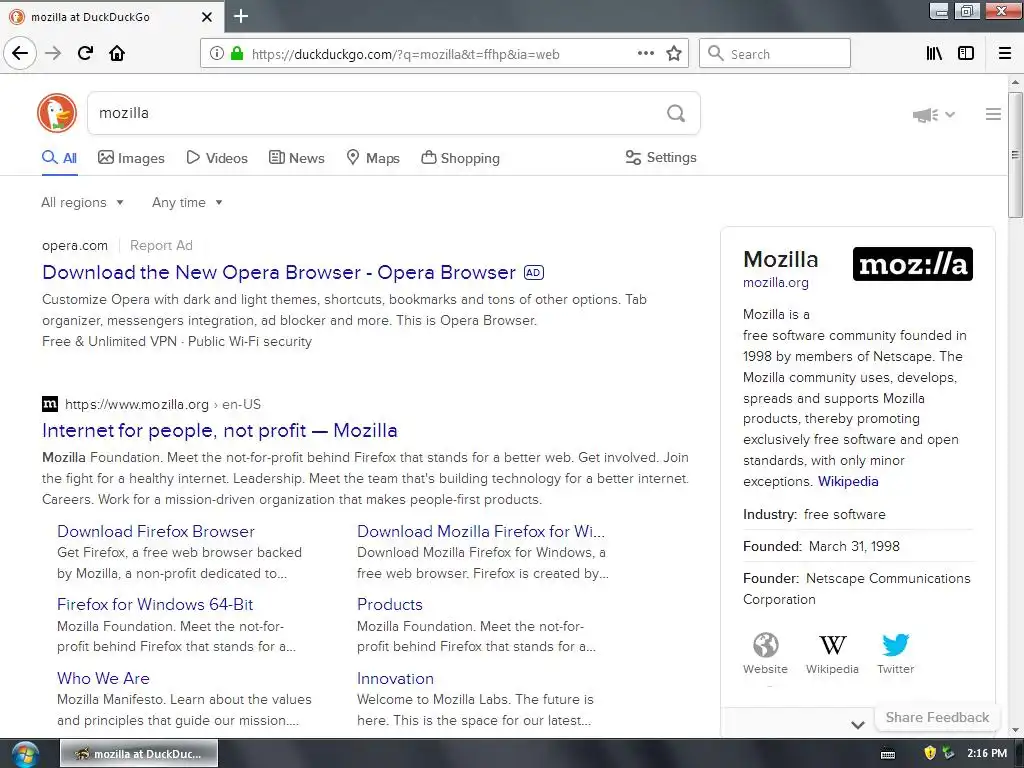Screen dimensions: 1024x768
Task: Switch to the Images tab
Action: [131, 158]
